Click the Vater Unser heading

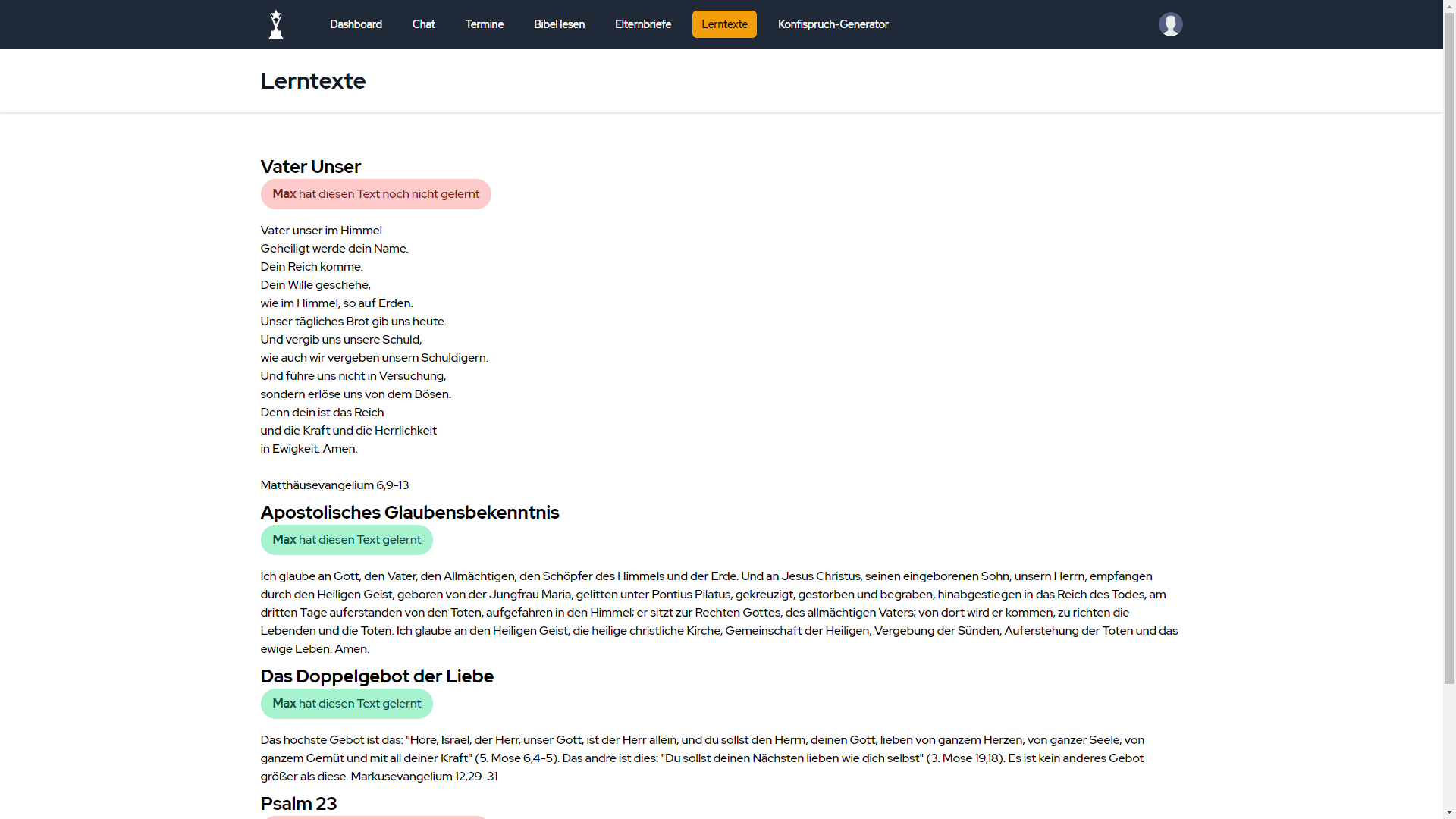pos(310,167)
